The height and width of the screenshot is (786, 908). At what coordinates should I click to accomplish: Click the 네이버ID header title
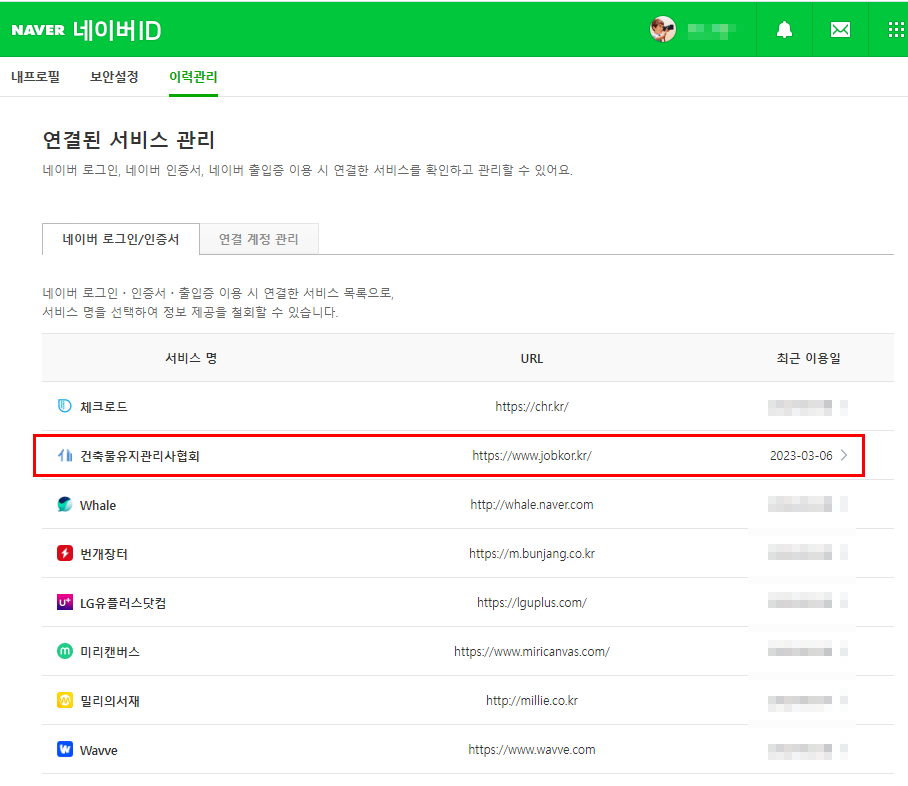pos(117,30)
